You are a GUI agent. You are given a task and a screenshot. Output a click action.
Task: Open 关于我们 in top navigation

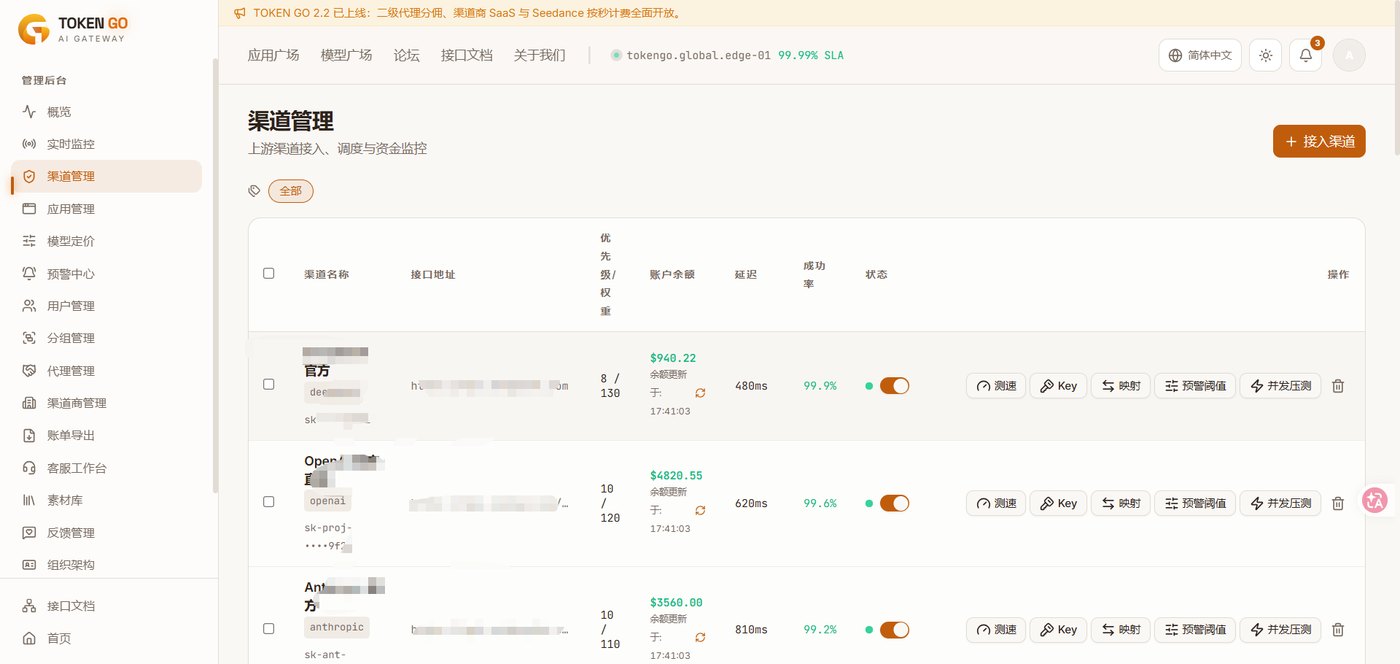539,55
